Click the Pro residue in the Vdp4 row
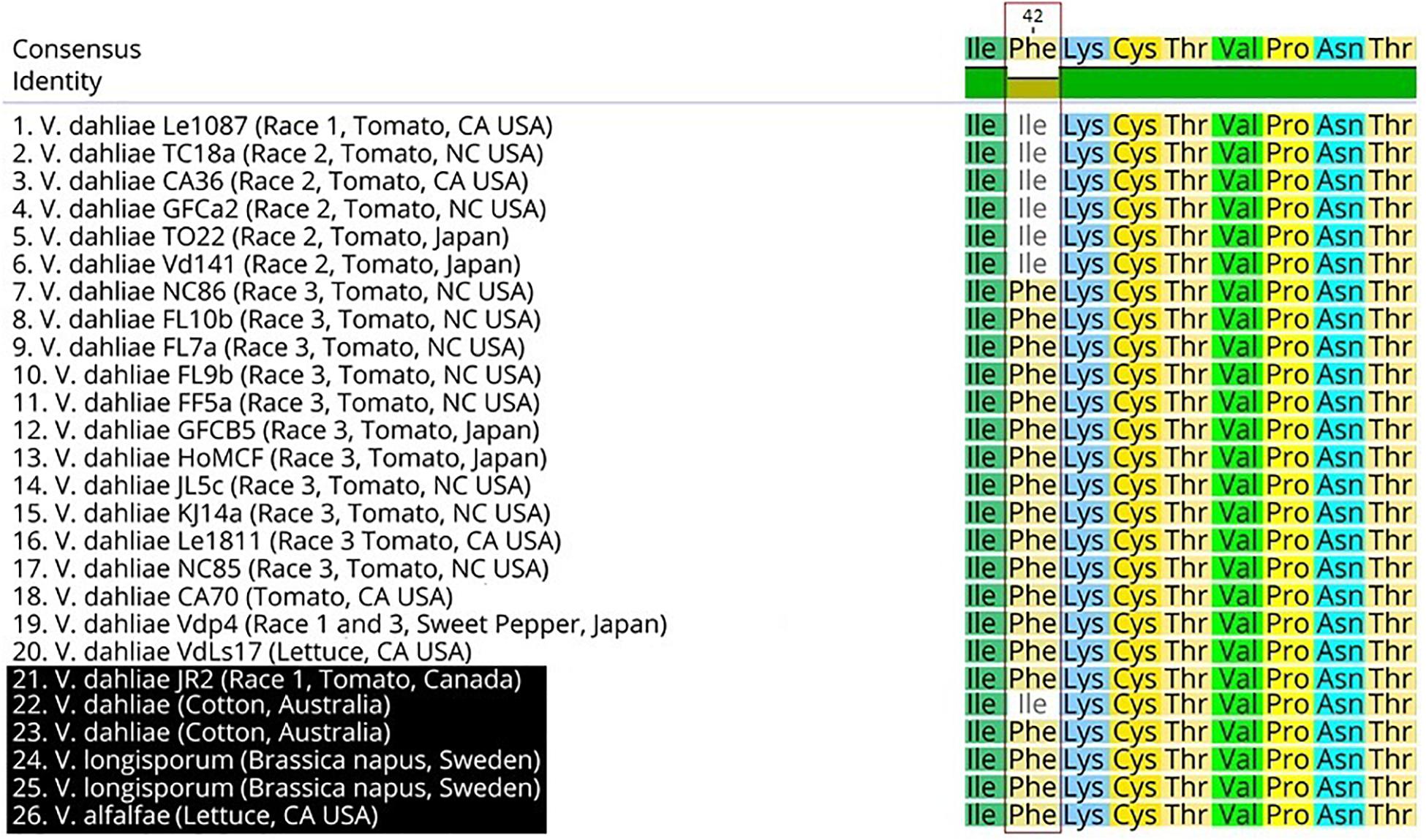Image resolution: width=1426 pixels, height=840 pixels. 1288,624
